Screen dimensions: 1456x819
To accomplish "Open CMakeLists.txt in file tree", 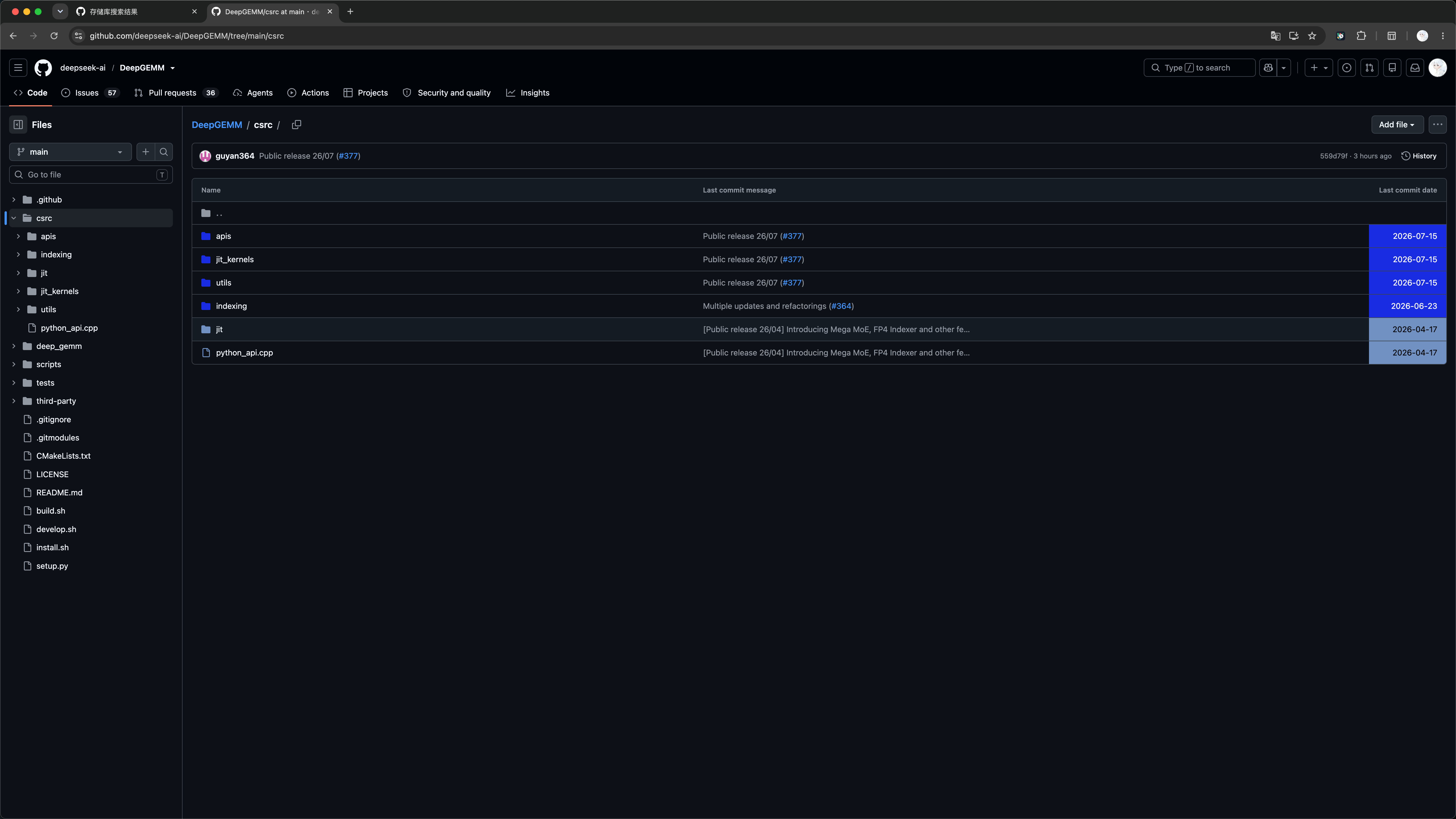I will pyautogui.click(x=63, y=456).
